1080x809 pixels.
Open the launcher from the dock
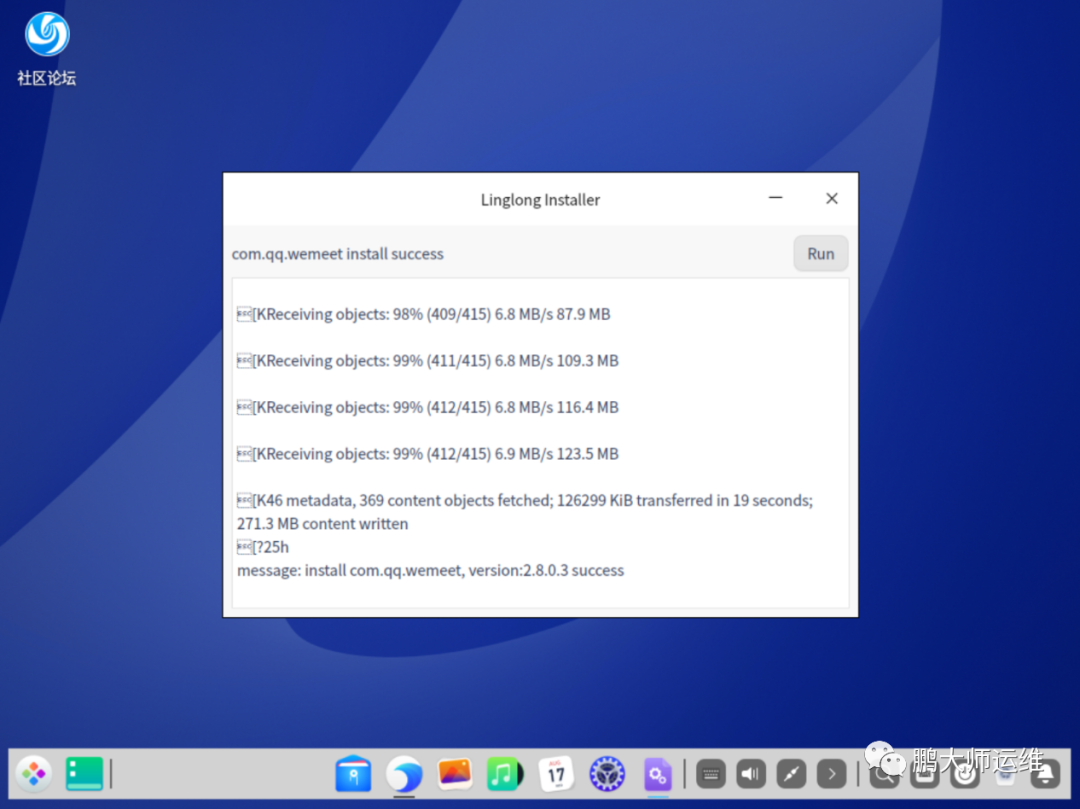coord(34,774)
